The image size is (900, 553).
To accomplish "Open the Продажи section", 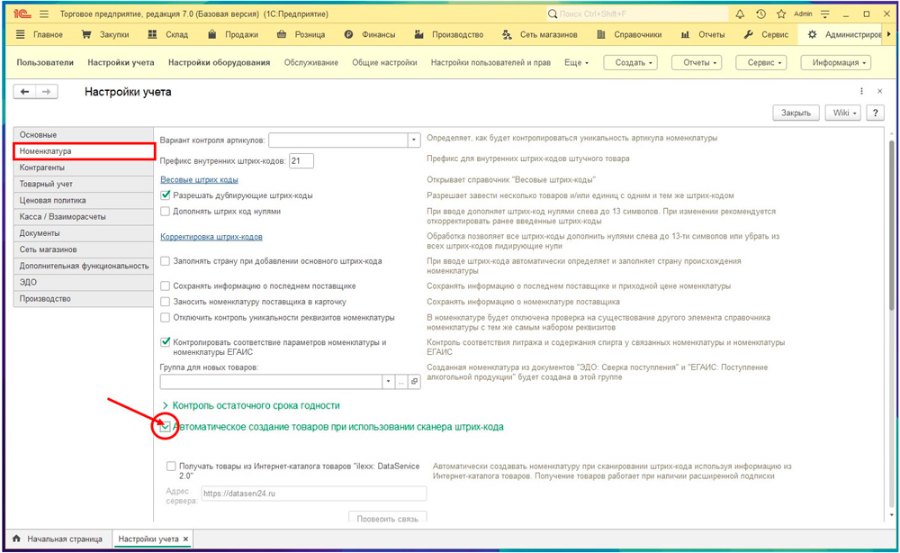I will [232, 34].
